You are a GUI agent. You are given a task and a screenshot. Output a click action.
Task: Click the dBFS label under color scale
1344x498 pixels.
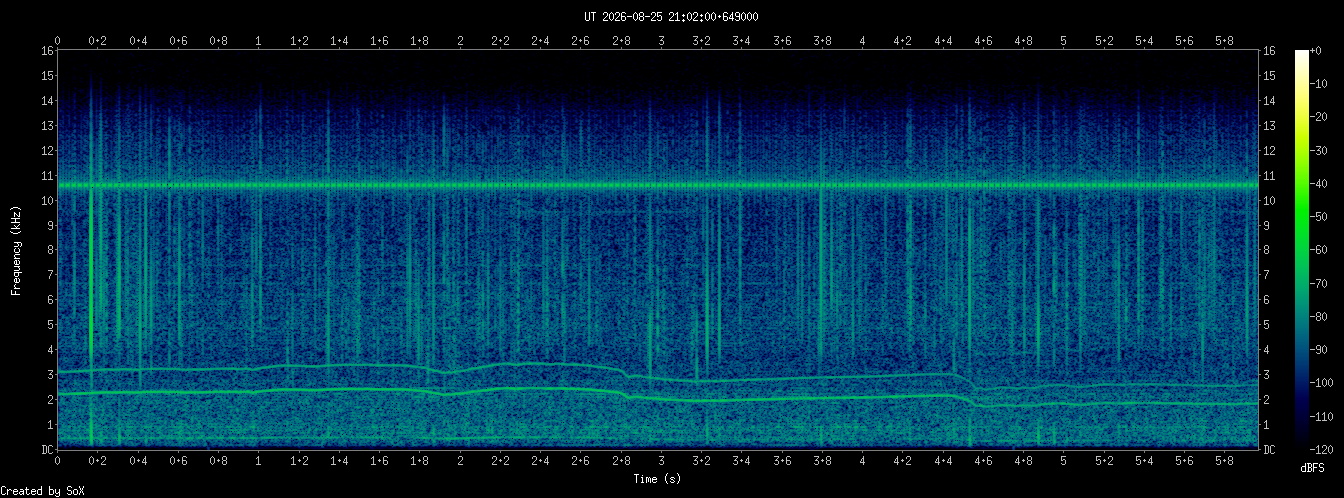point(1314,467)
